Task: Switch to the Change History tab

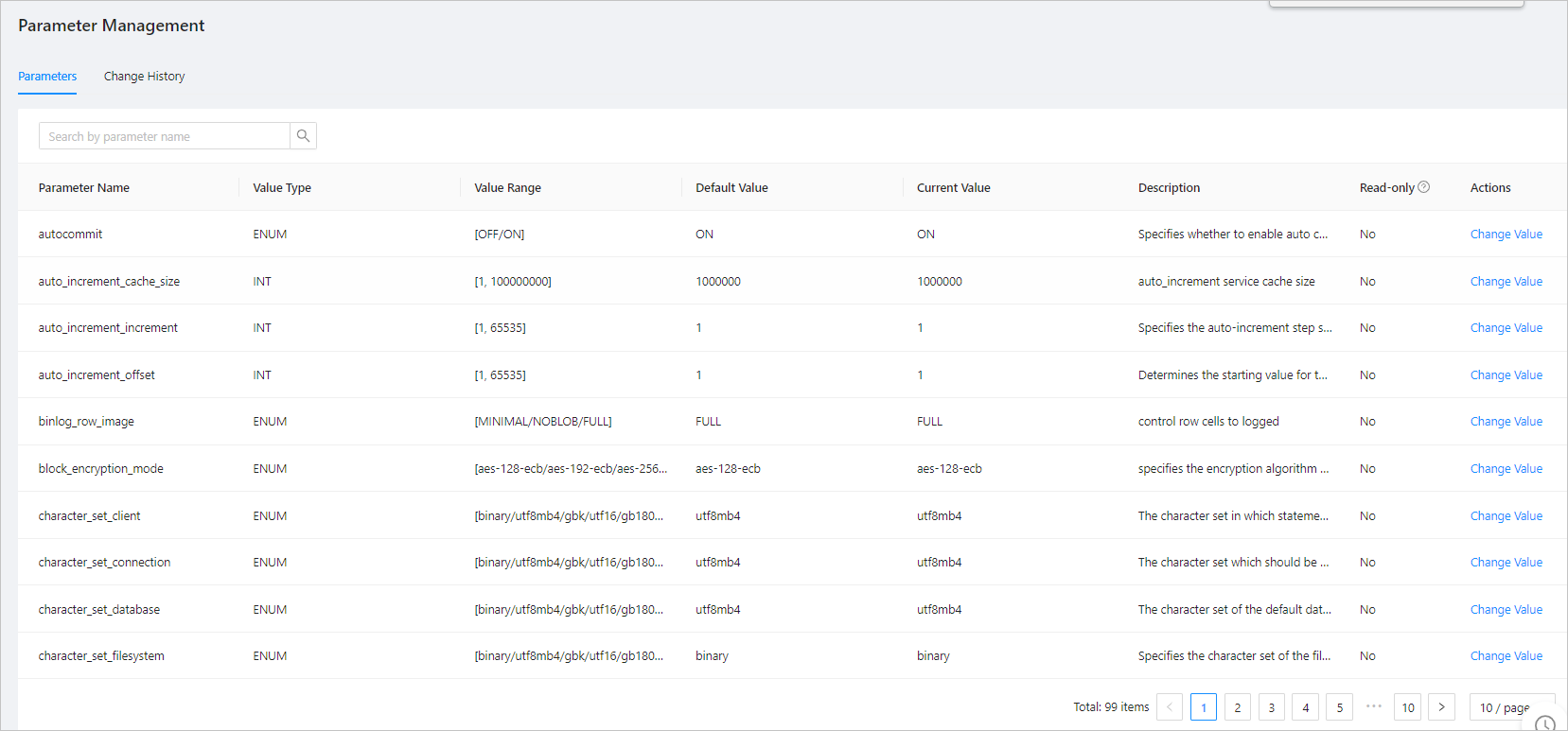Action: [144, 77]
